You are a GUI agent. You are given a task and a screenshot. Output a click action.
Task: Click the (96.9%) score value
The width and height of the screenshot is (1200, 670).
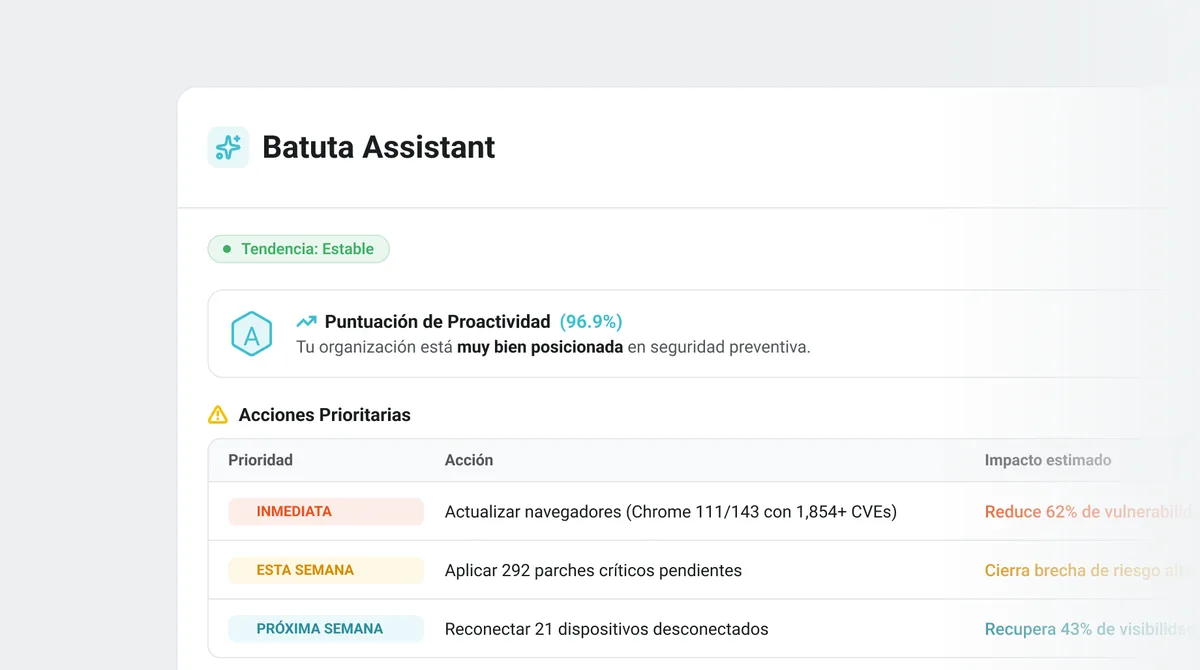pyautogui.click(x=591, y=322)
